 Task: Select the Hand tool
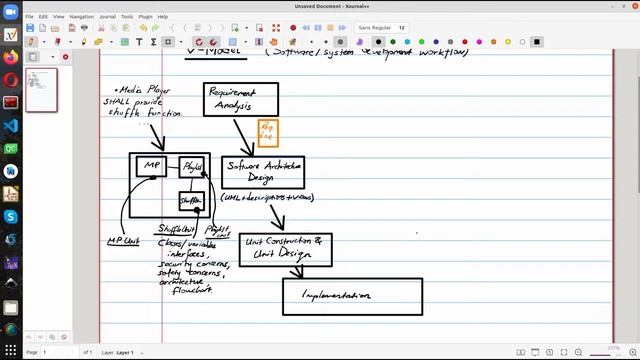[273, 42]
